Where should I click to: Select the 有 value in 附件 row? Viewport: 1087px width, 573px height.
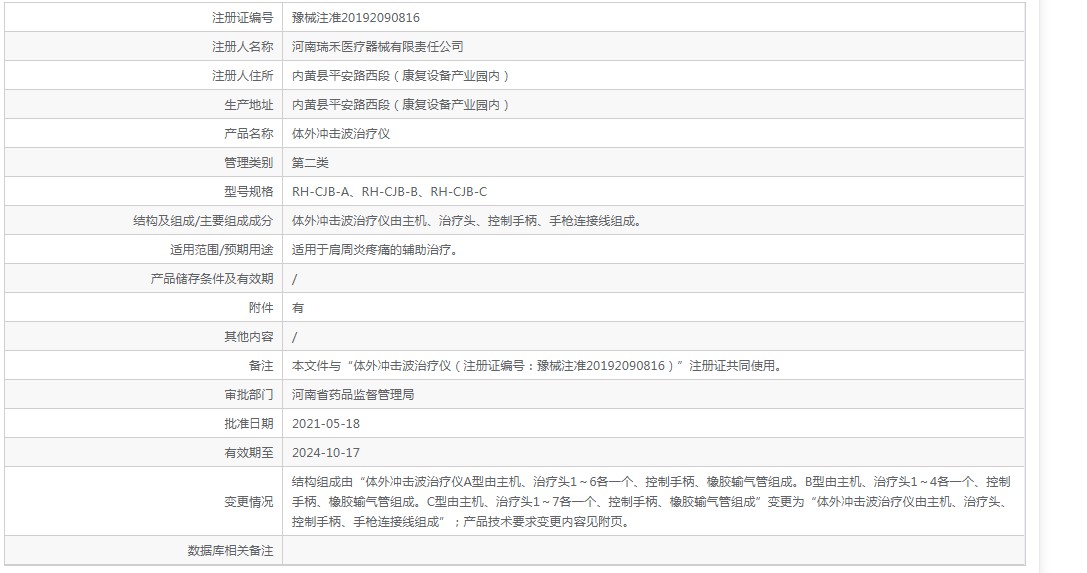coord(298,308)
